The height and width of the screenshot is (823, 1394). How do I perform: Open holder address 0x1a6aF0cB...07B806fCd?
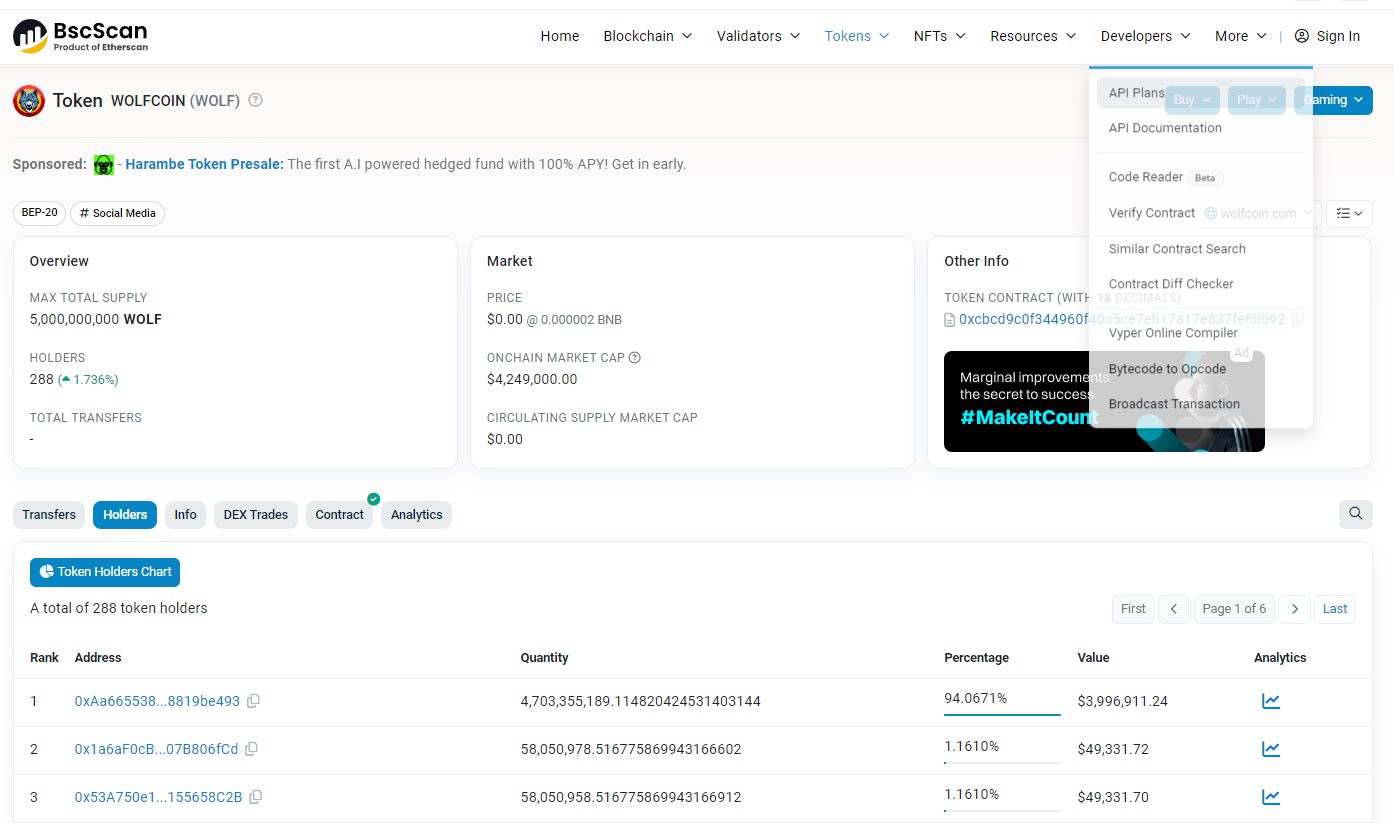(x=156, y=749)
